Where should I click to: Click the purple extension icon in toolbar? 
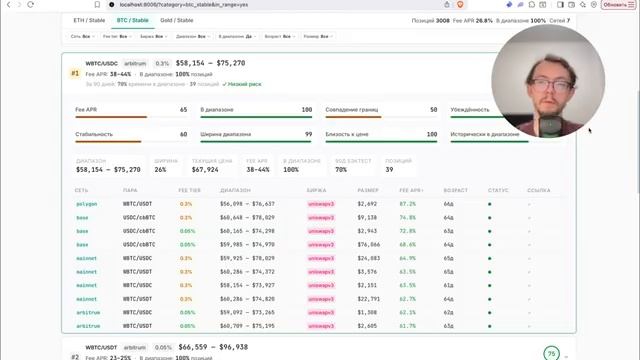pos(520,5)
